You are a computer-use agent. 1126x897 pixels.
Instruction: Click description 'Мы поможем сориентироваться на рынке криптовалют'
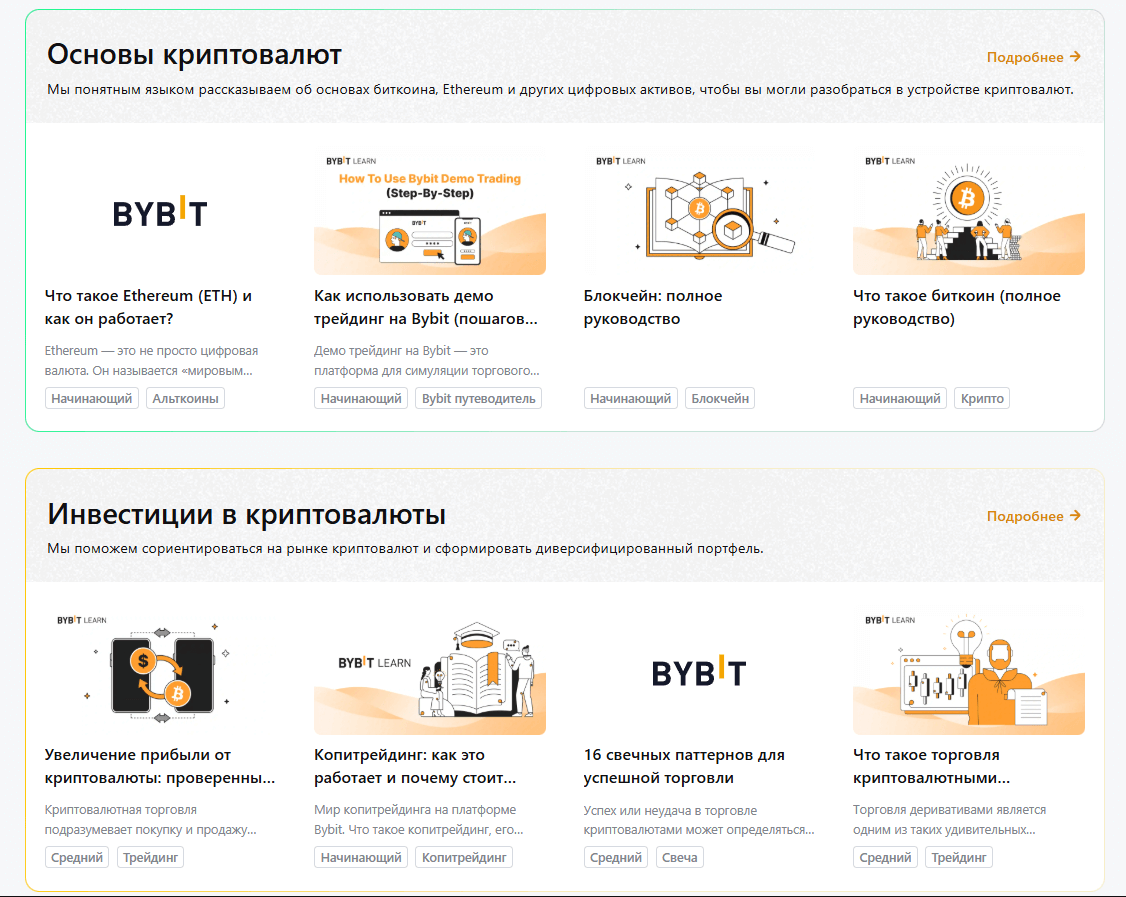[x=405, y=549]
